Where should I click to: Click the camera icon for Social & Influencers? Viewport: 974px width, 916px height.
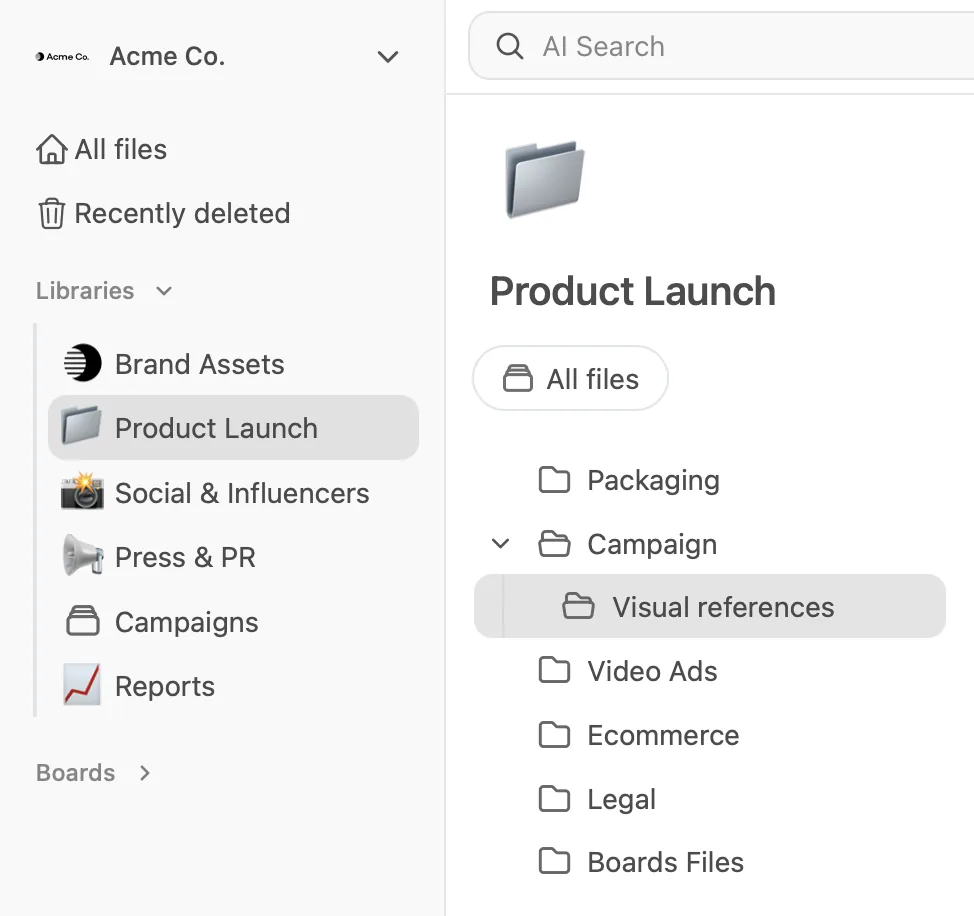click(82, 491)
